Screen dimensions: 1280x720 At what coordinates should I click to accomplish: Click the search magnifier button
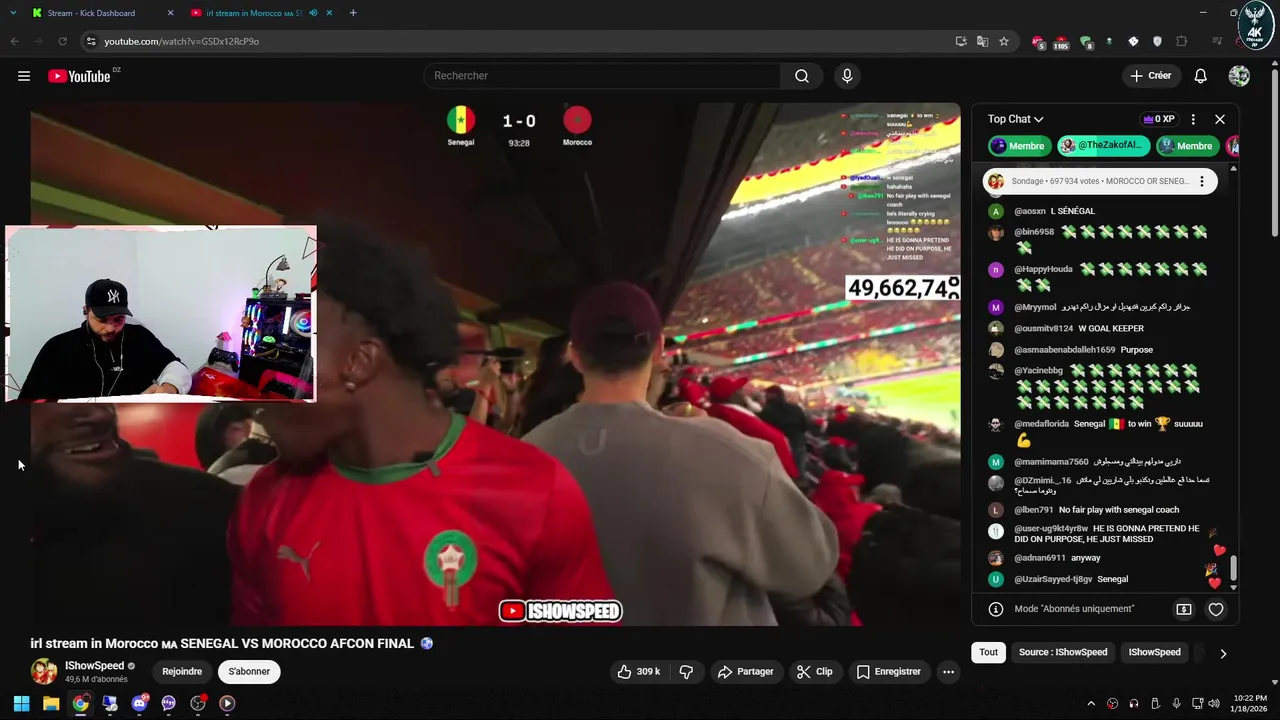(802, 76)
